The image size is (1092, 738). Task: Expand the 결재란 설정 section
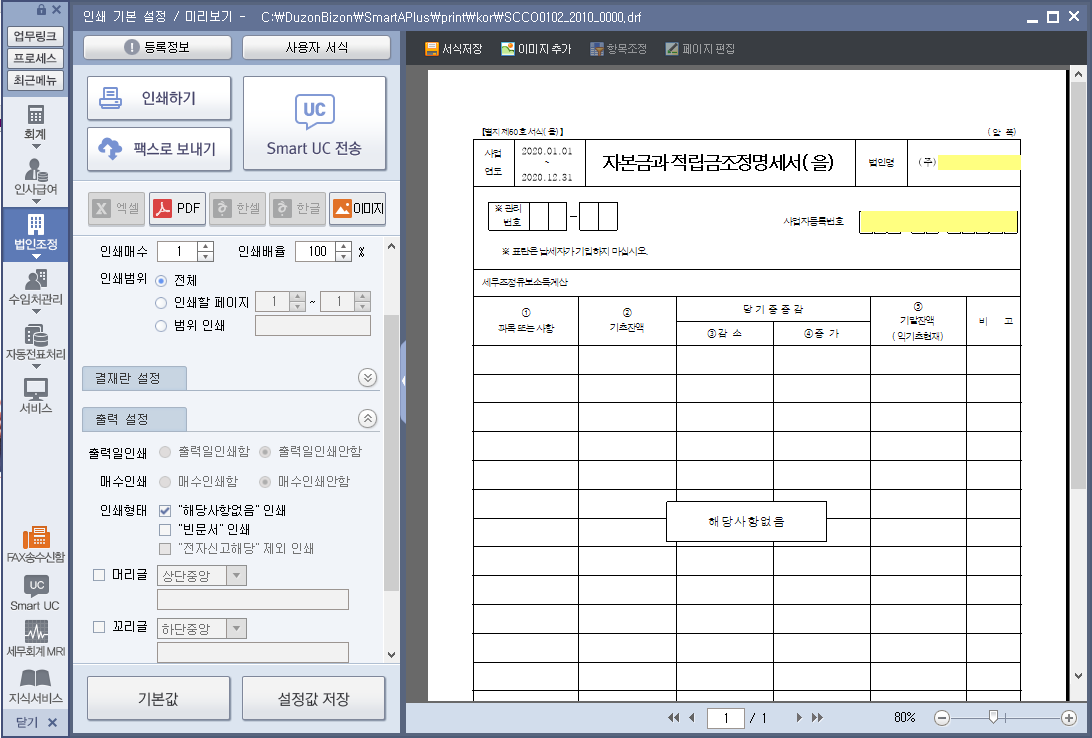(x=368, y=377)
